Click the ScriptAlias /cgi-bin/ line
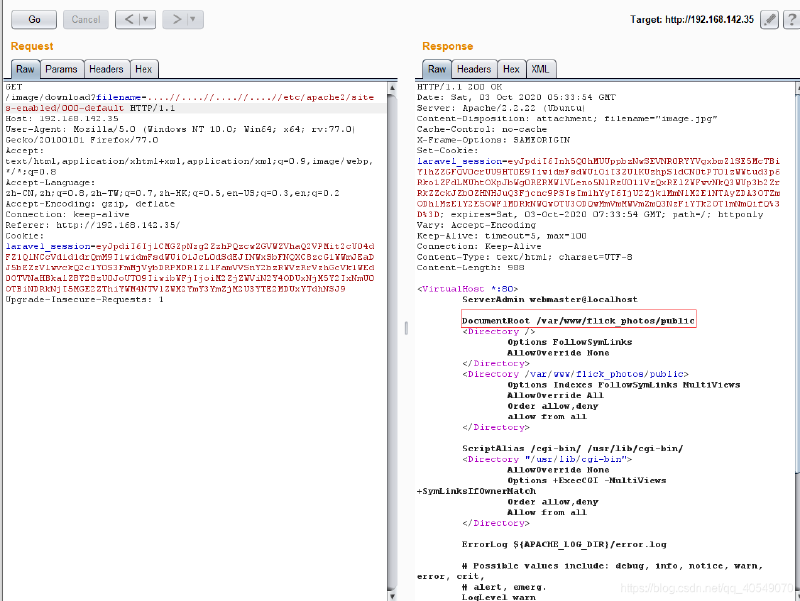 pyautogui.click(x=572, y=448)
